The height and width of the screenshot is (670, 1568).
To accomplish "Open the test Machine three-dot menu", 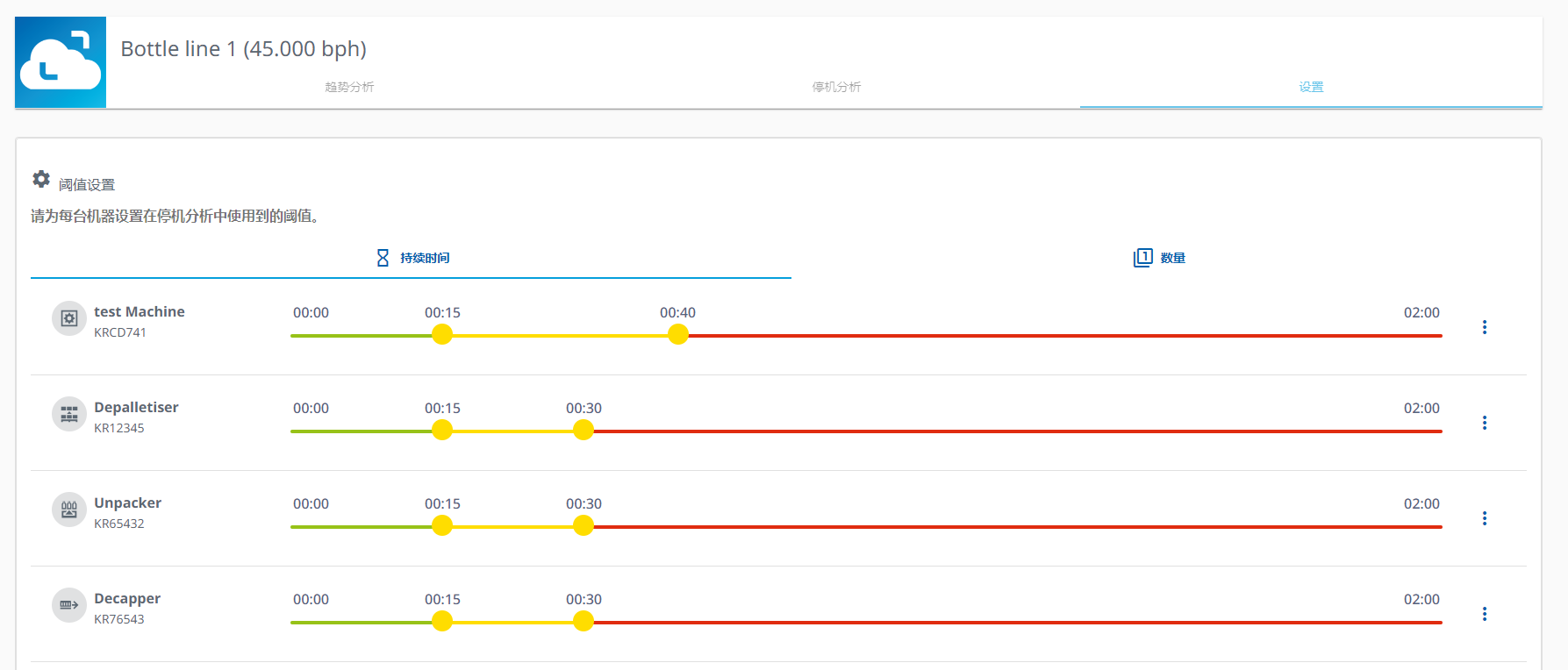I will pyautogui.click(x=1484, y=327).
